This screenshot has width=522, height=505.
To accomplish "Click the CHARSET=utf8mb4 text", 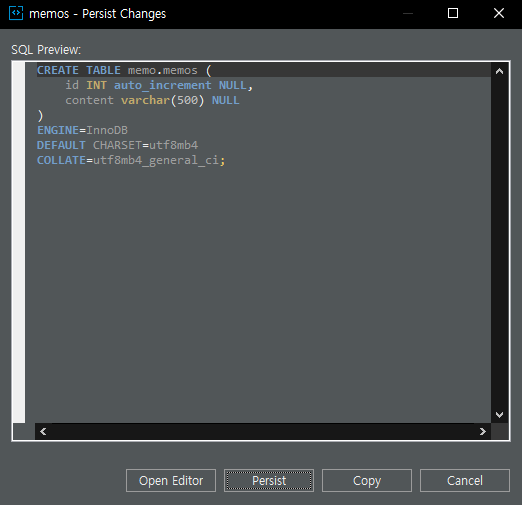I will coord(145,145).
